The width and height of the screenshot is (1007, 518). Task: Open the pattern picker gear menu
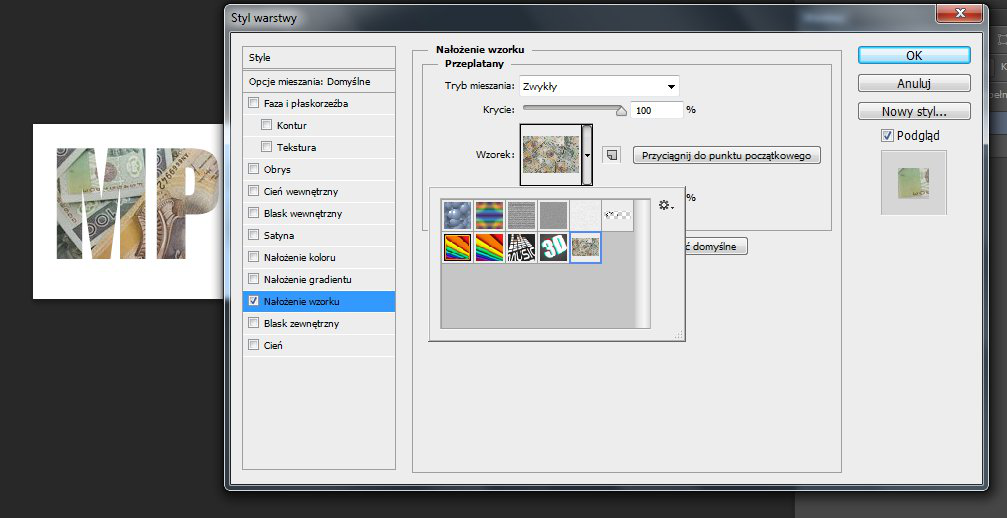coord(666,205)
